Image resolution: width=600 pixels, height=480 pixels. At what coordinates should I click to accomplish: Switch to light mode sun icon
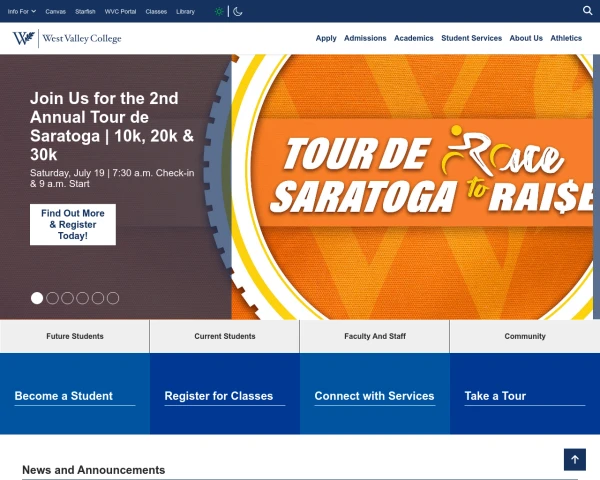pyautogui.click(x=219, y=11)
